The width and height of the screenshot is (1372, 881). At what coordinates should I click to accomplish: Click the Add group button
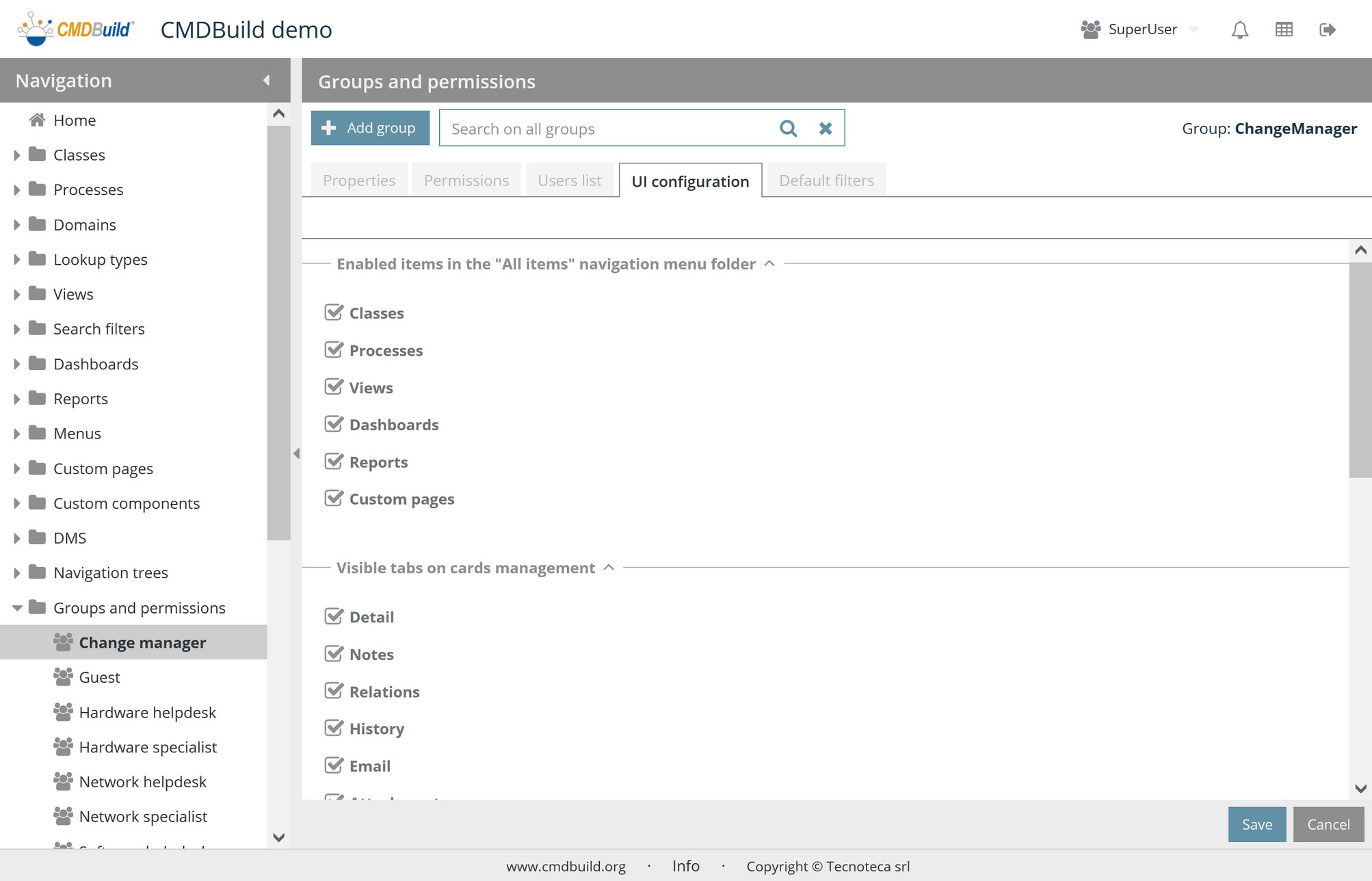tap(370, 128)
